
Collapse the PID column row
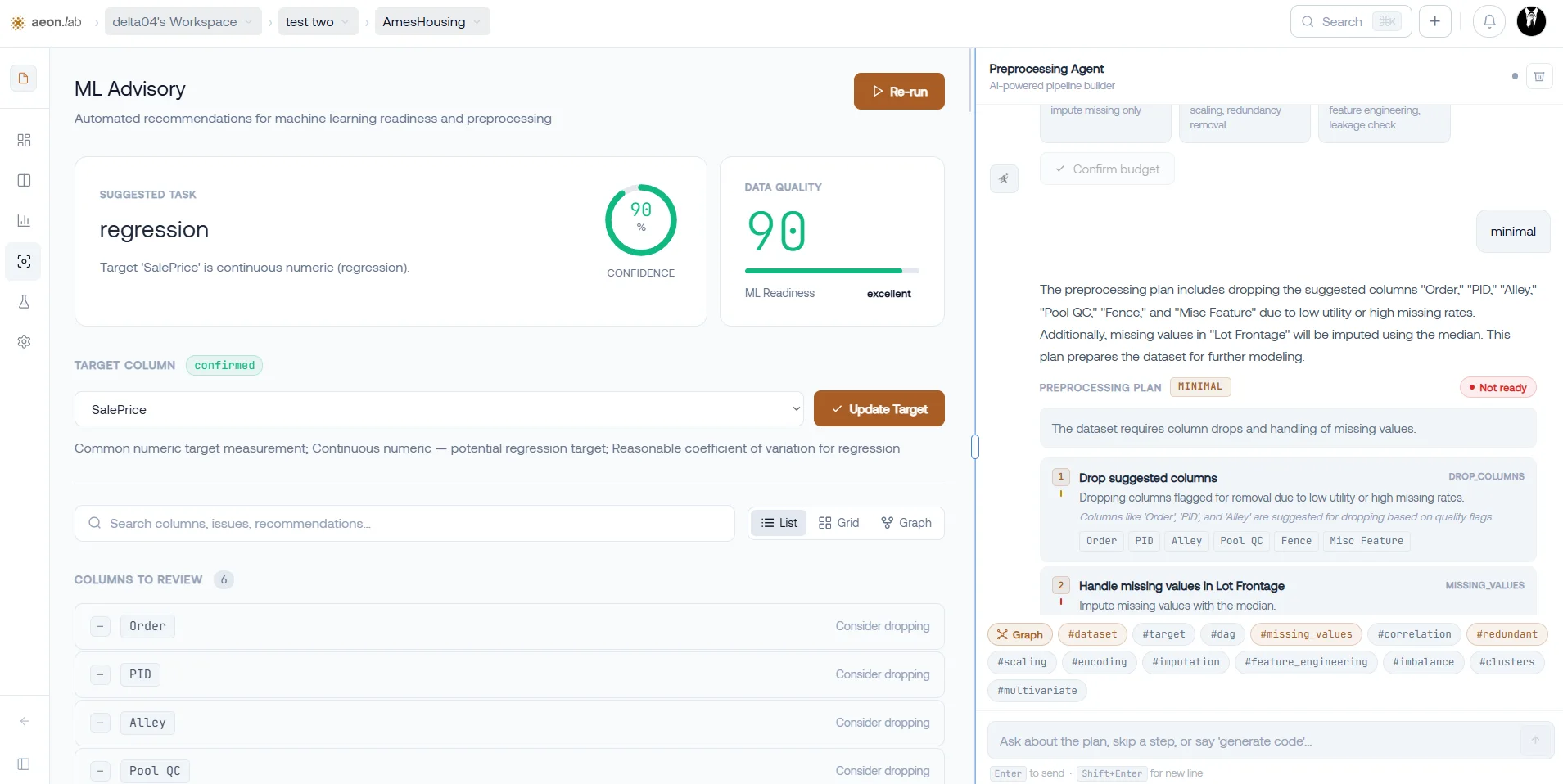[100, 674]
